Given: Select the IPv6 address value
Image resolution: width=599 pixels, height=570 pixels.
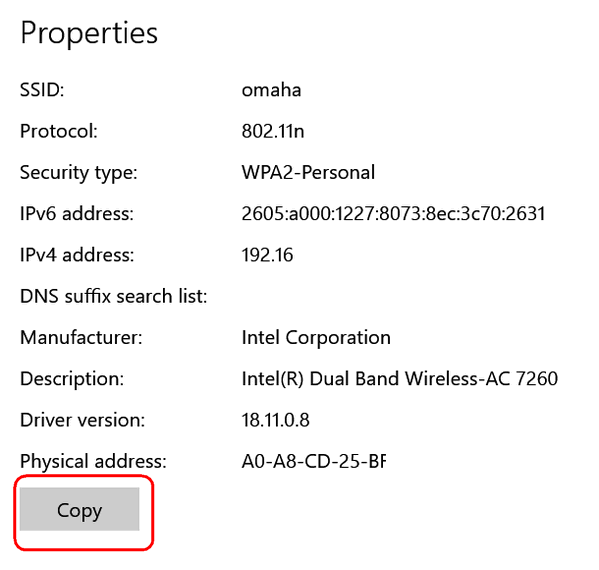Looking at the screenshot, I should point(393,214).
